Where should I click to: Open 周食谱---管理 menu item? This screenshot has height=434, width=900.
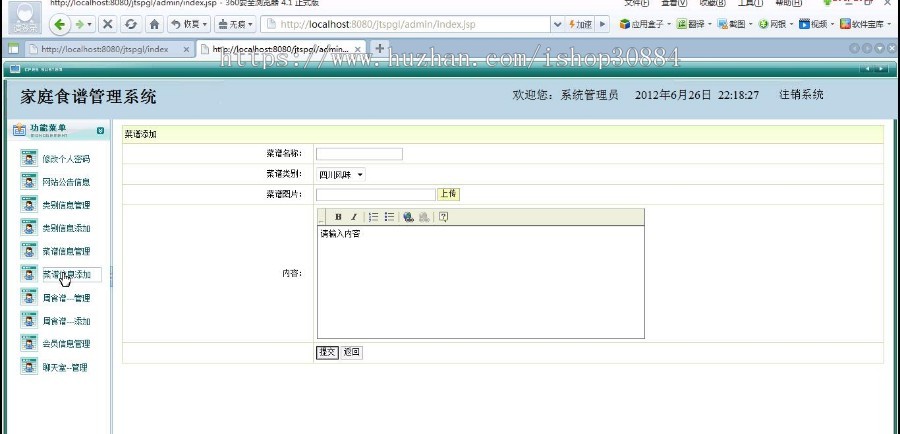66,298
